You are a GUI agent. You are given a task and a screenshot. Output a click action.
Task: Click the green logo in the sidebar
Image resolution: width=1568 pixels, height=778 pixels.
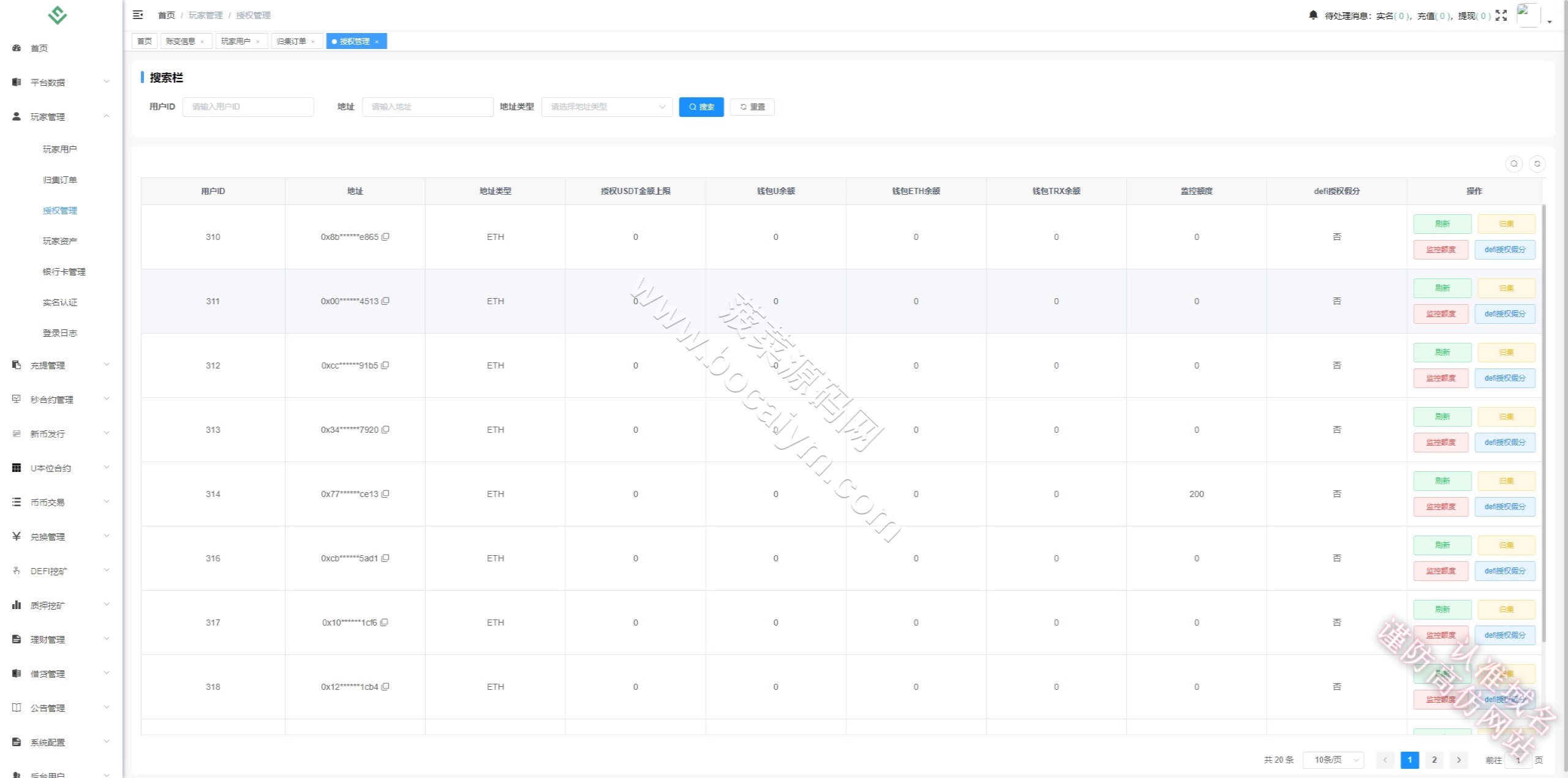tap(57, 15)
